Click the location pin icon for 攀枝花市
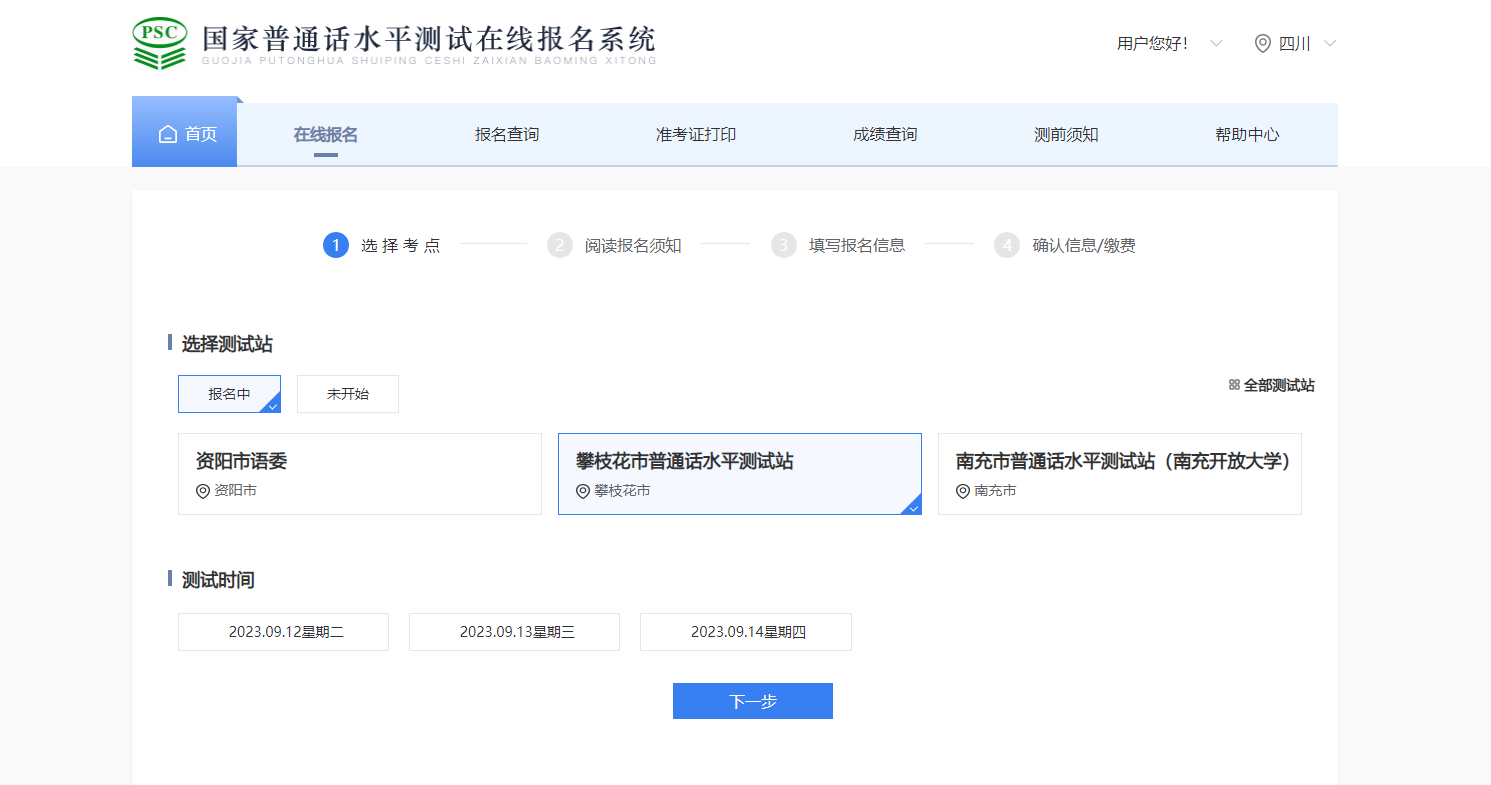The width and height of the screenshot is (1491, 785). pyautogui.click(x=583, y=491)
